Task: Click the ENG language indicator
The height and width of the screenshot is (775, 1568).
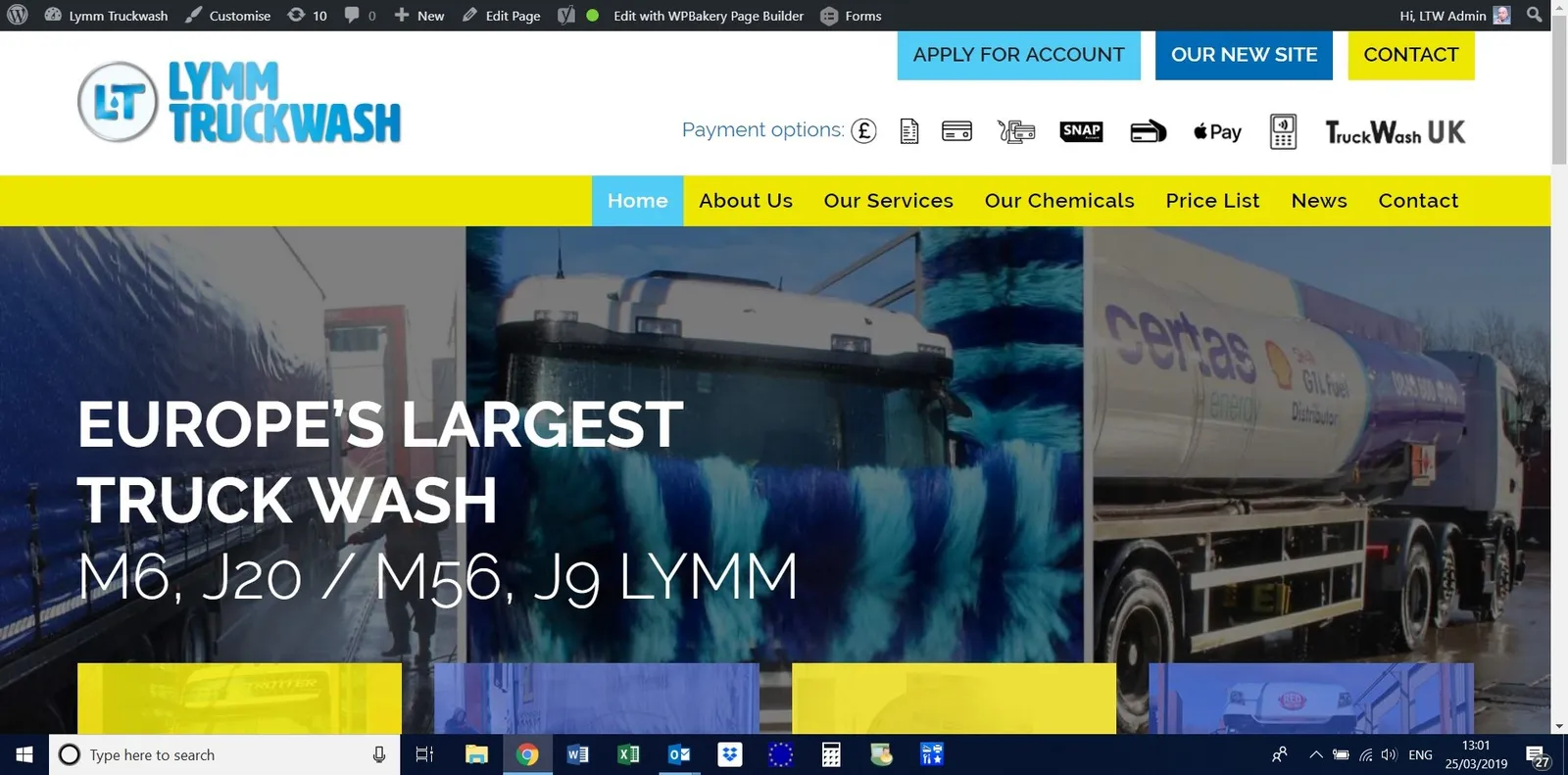Action: point(1420,754)
